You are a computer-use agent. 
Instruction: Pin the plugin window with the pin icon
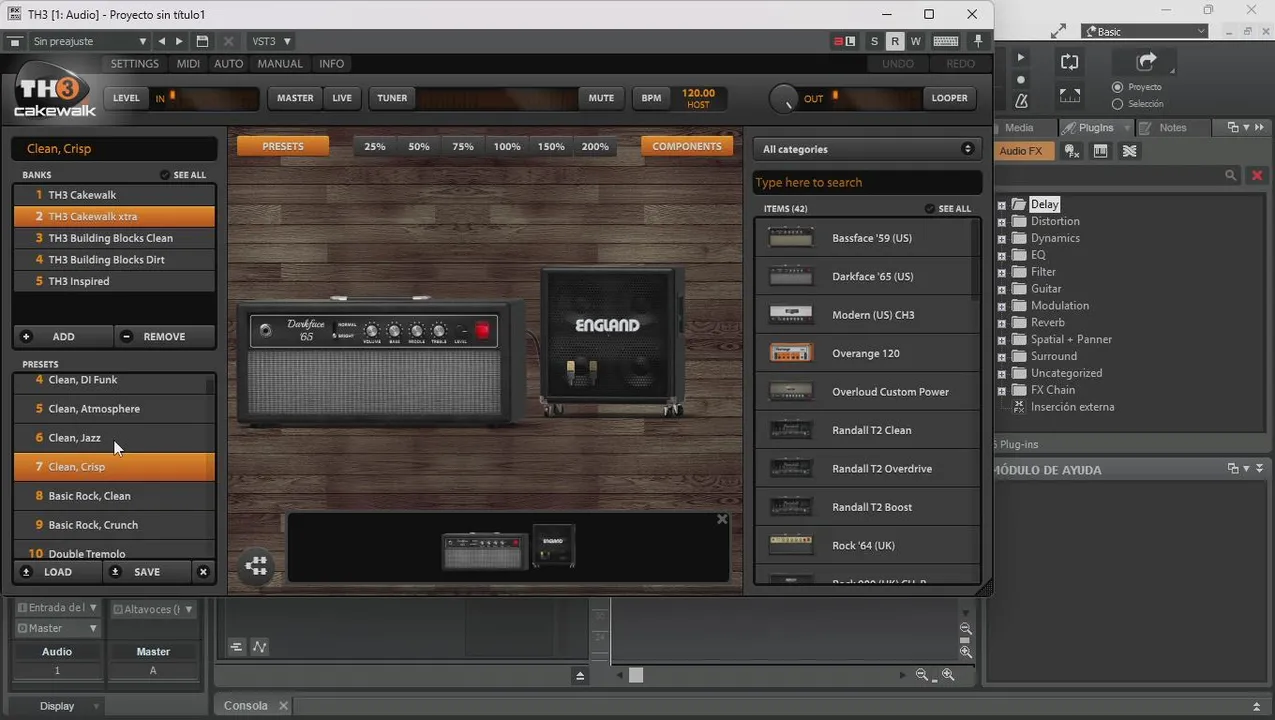click(978, 41)
